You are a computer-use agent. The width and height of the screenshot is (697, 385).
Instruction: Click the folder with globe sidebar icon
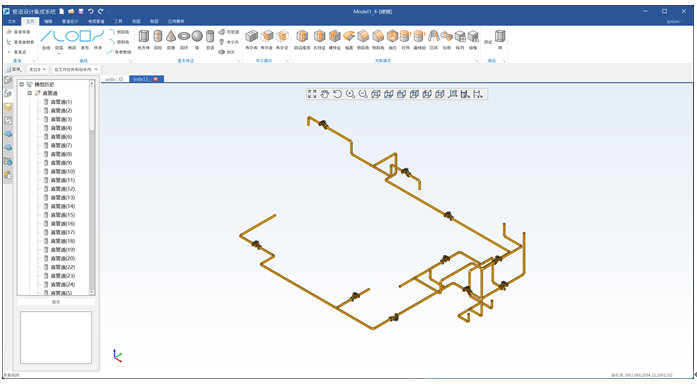(8, 161)
